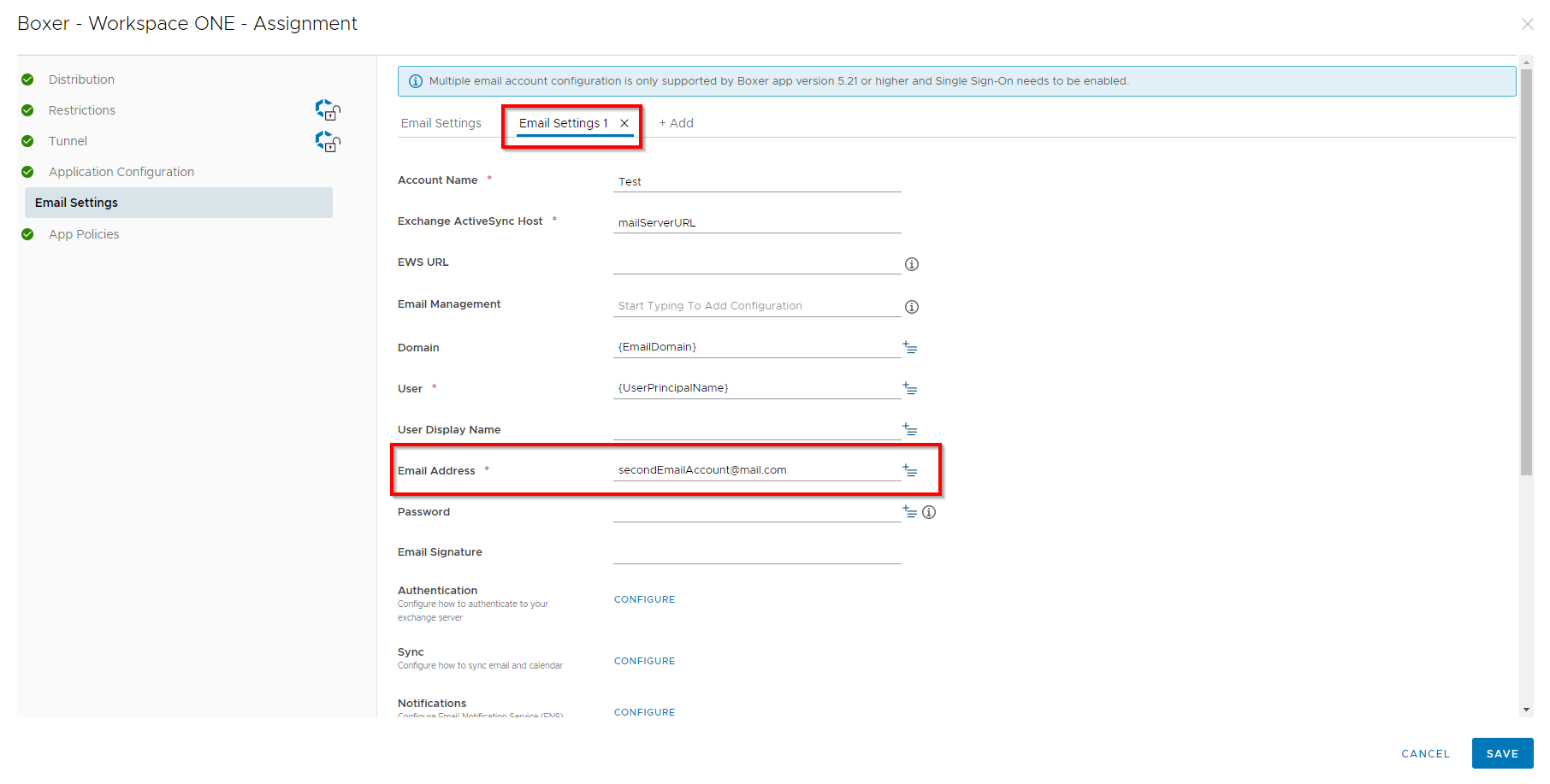The image size is (1550, 784).
Task: Switch to the first Email Settings tab
Action: coord(441,123)
